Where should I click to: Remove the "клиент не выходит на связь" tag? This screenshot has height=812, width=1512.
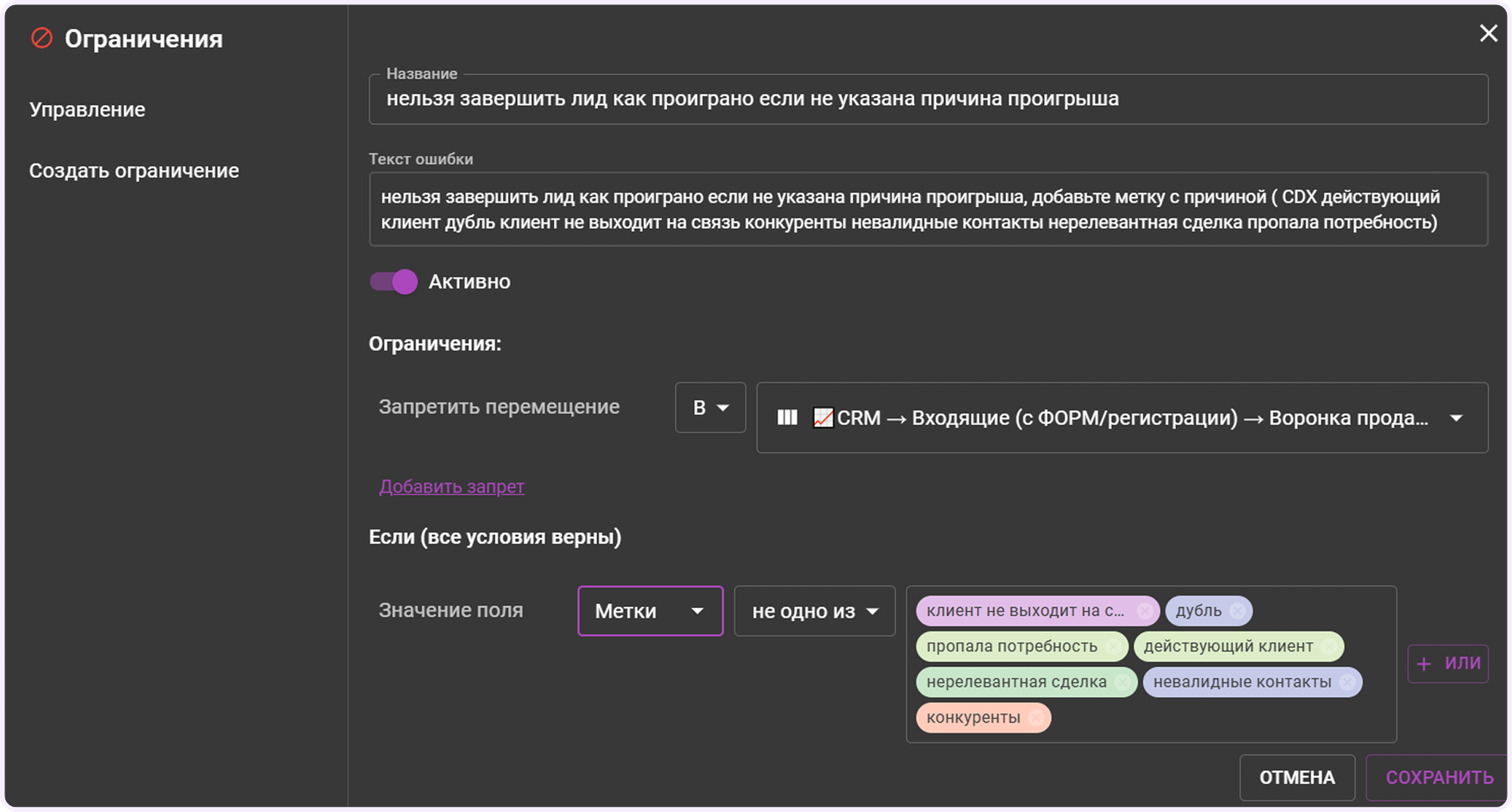pyautogui.click(x=1146, y=611)
